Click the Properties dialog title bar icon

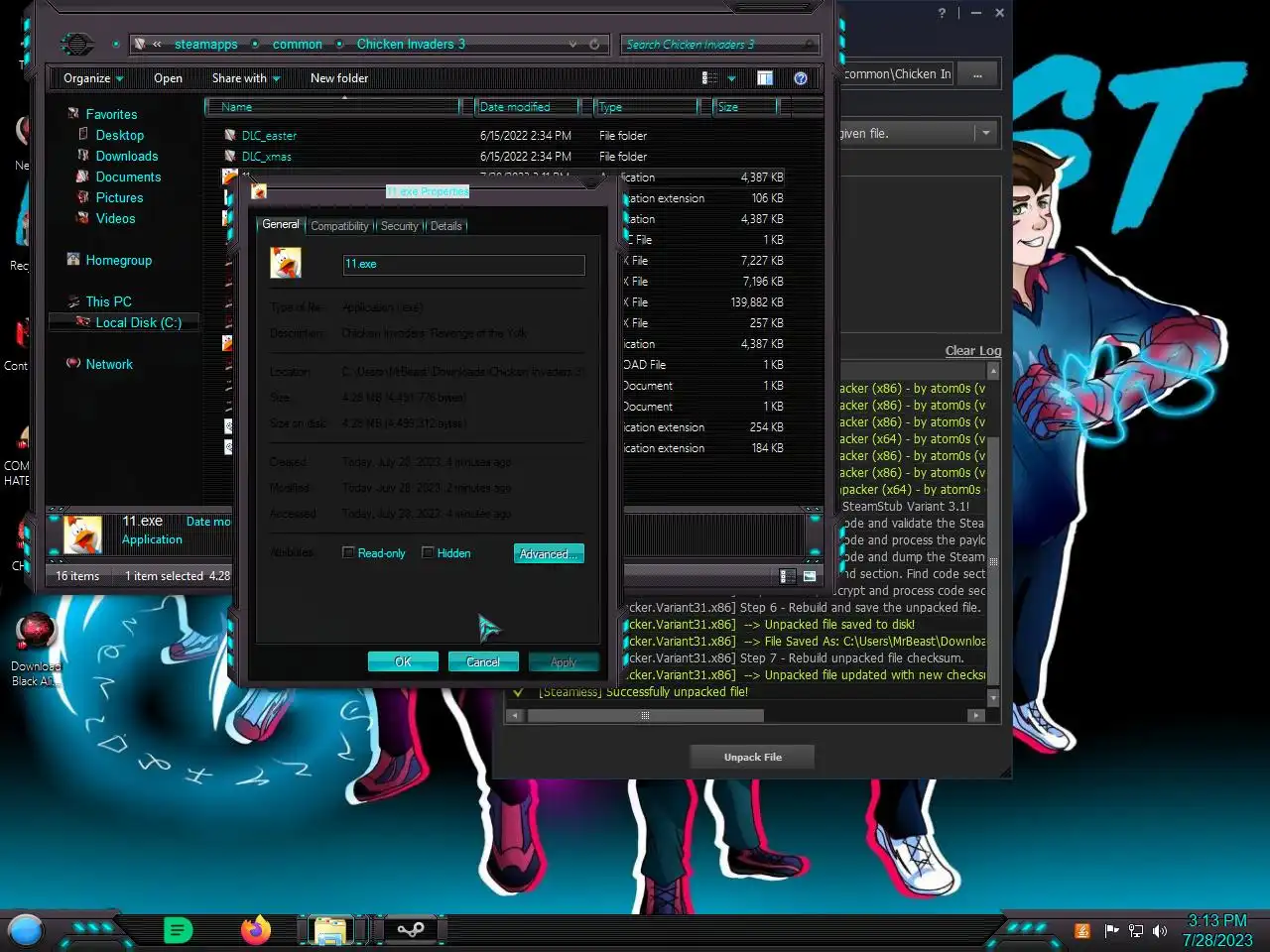[x=259, y=191]
